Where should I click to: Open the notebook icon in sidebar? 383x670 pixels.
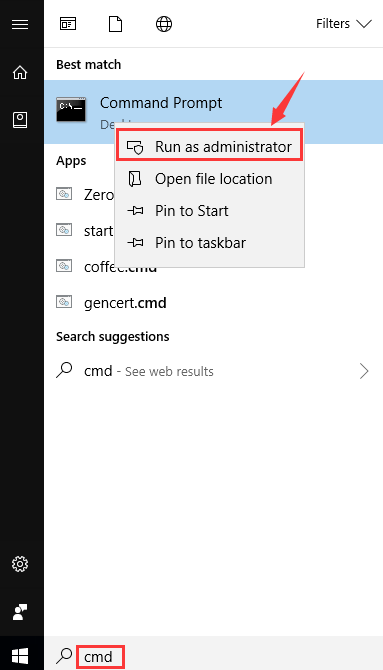click(20, 120)
